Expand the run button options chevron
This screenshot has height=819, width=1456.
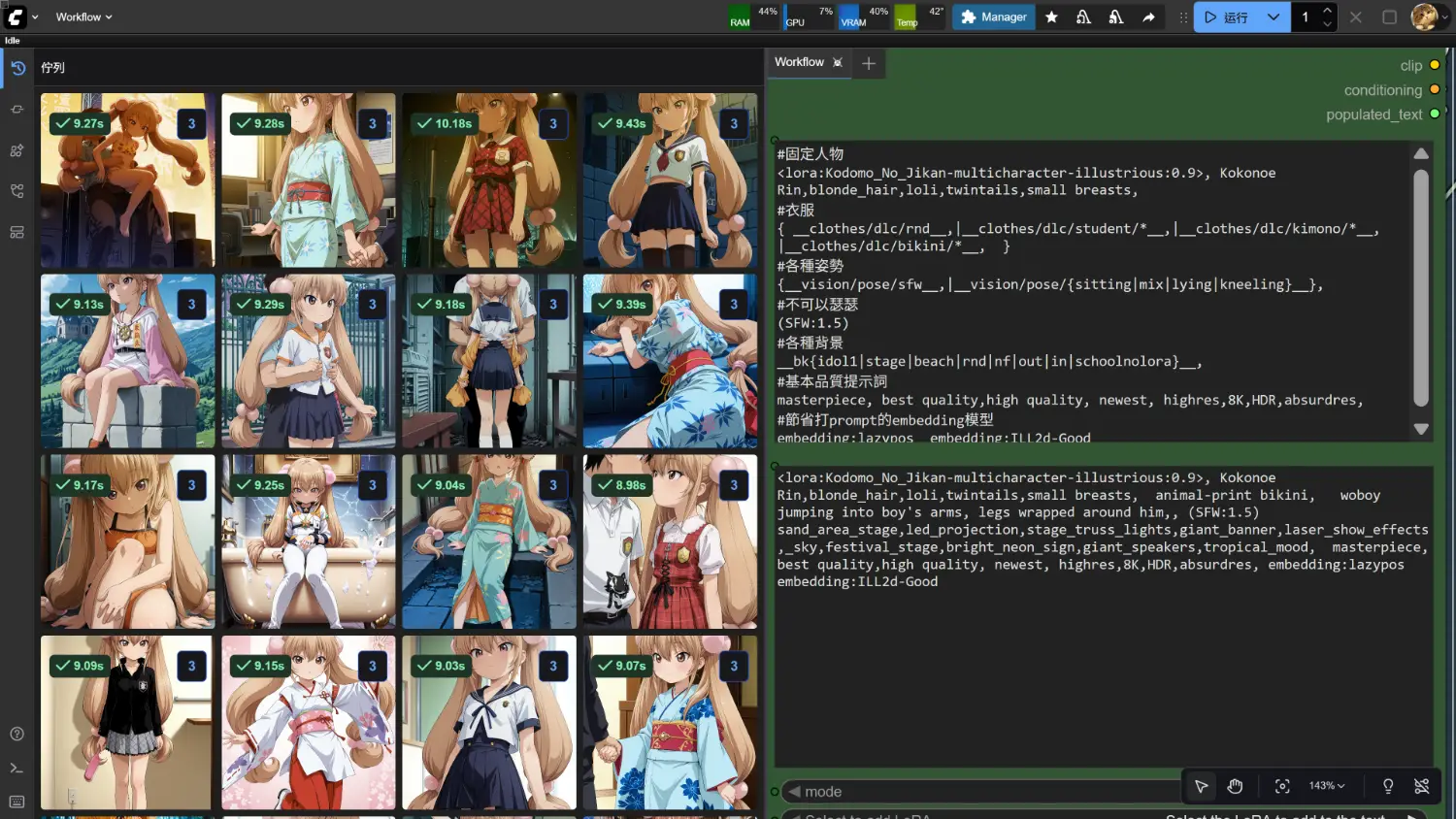point(1273,17)
